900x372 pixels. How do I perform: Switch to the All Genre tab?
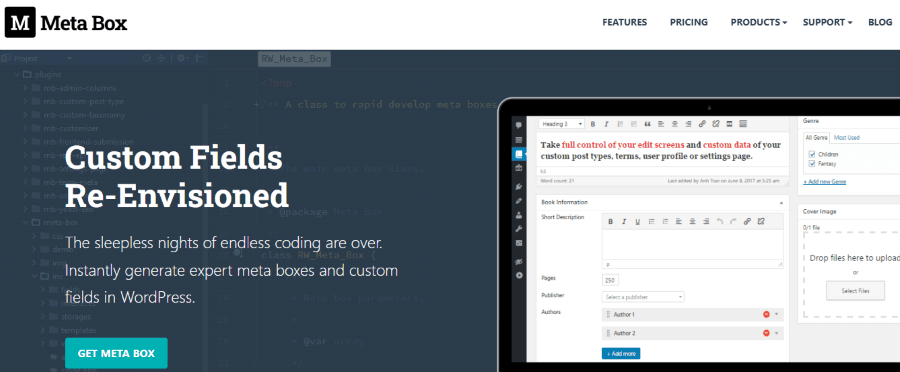point(817,138)
